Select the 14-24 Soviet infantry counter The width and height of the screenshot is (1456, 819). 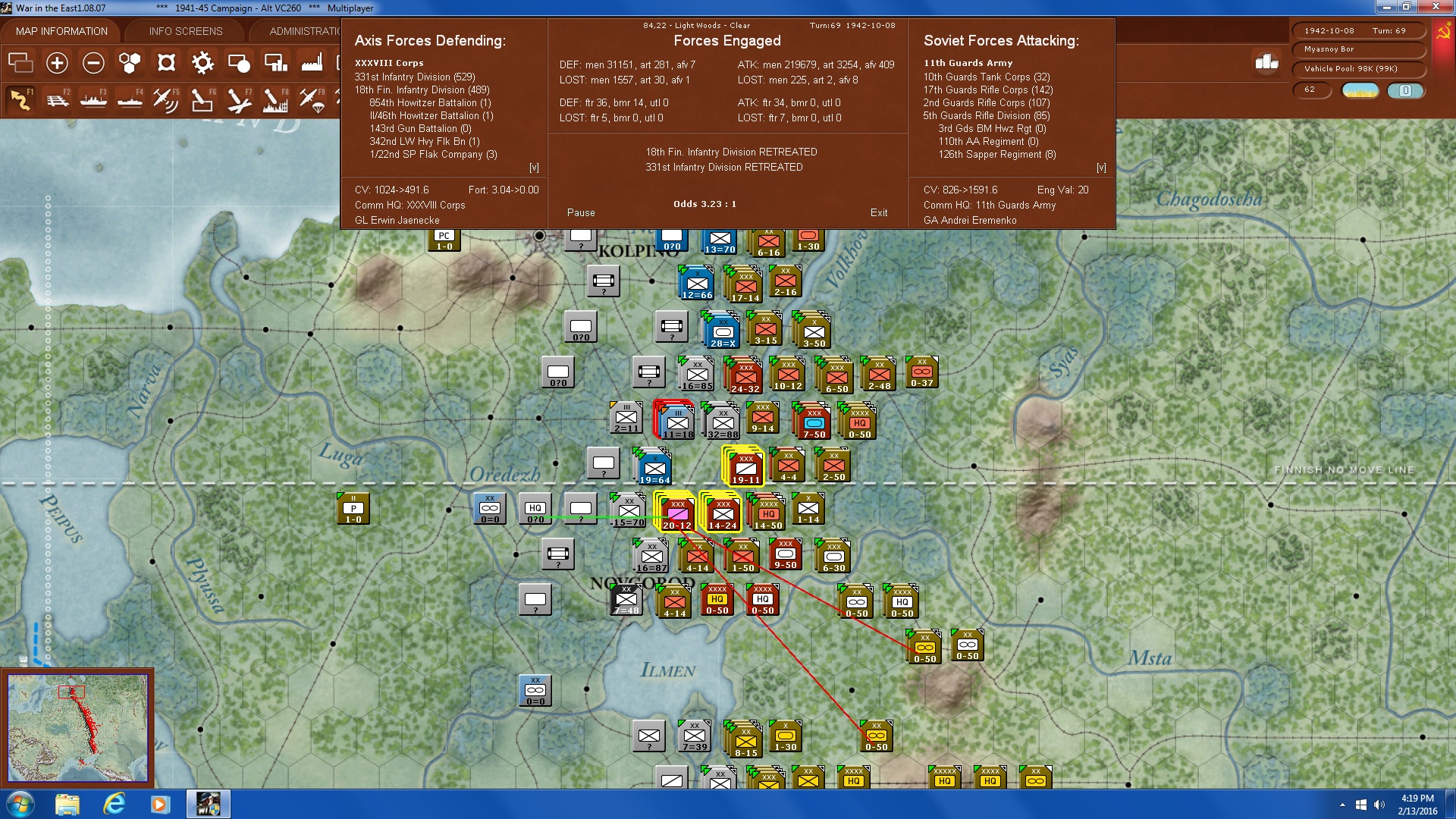[722, 512]
